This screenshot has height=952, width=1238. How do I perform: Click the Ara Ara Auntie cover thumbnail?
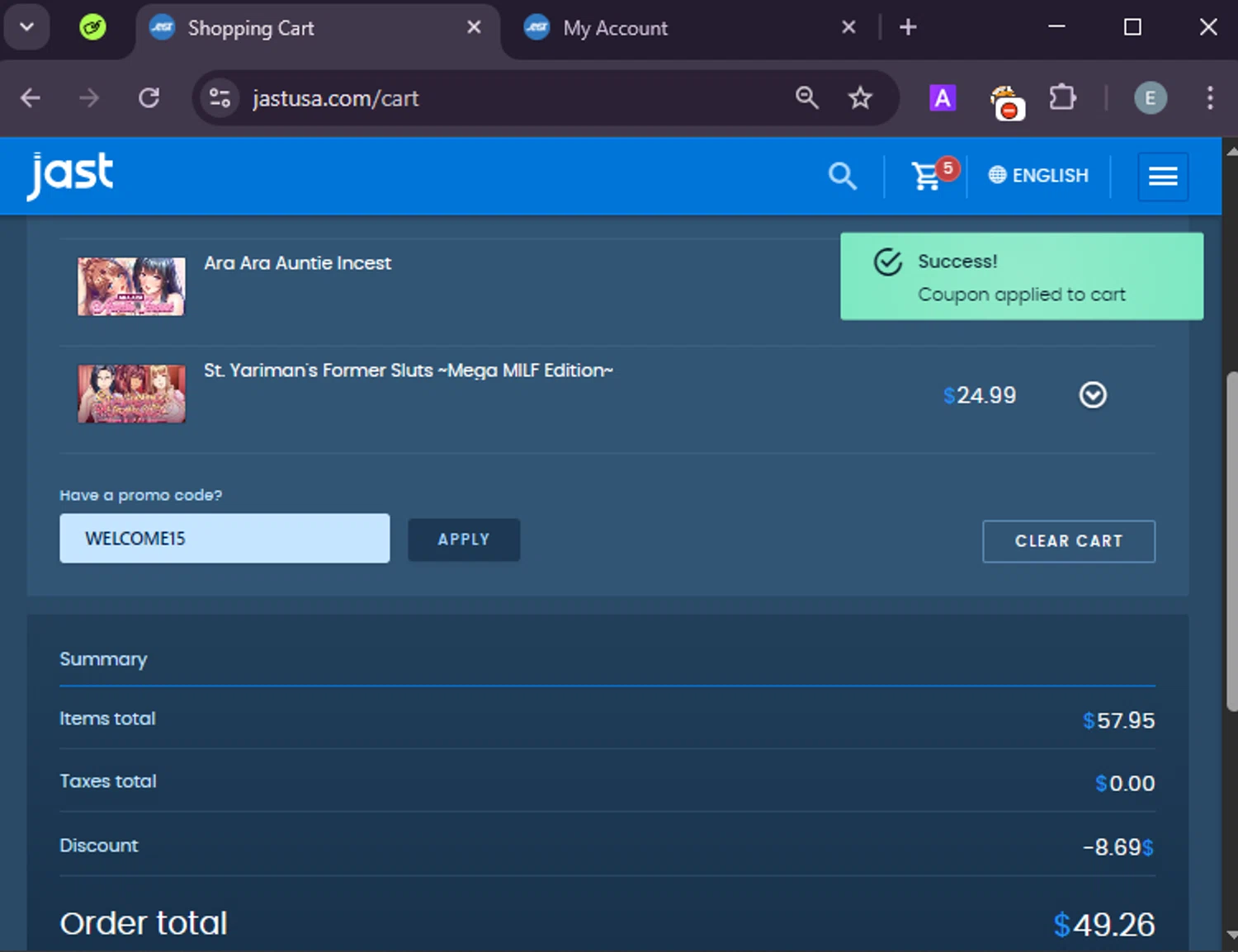tap(131, 286)
